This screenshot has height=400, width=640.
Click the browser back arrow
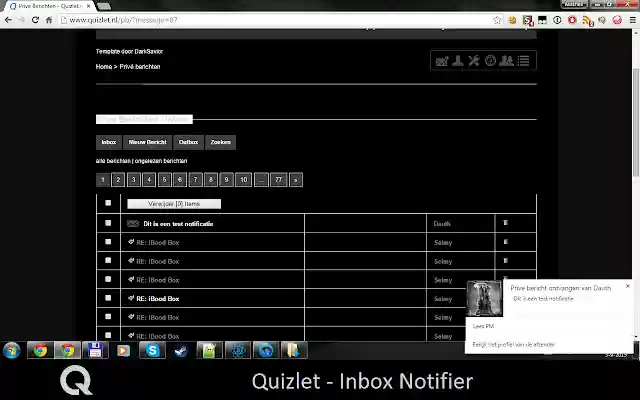pyautogui.click(x=8, y=20)
